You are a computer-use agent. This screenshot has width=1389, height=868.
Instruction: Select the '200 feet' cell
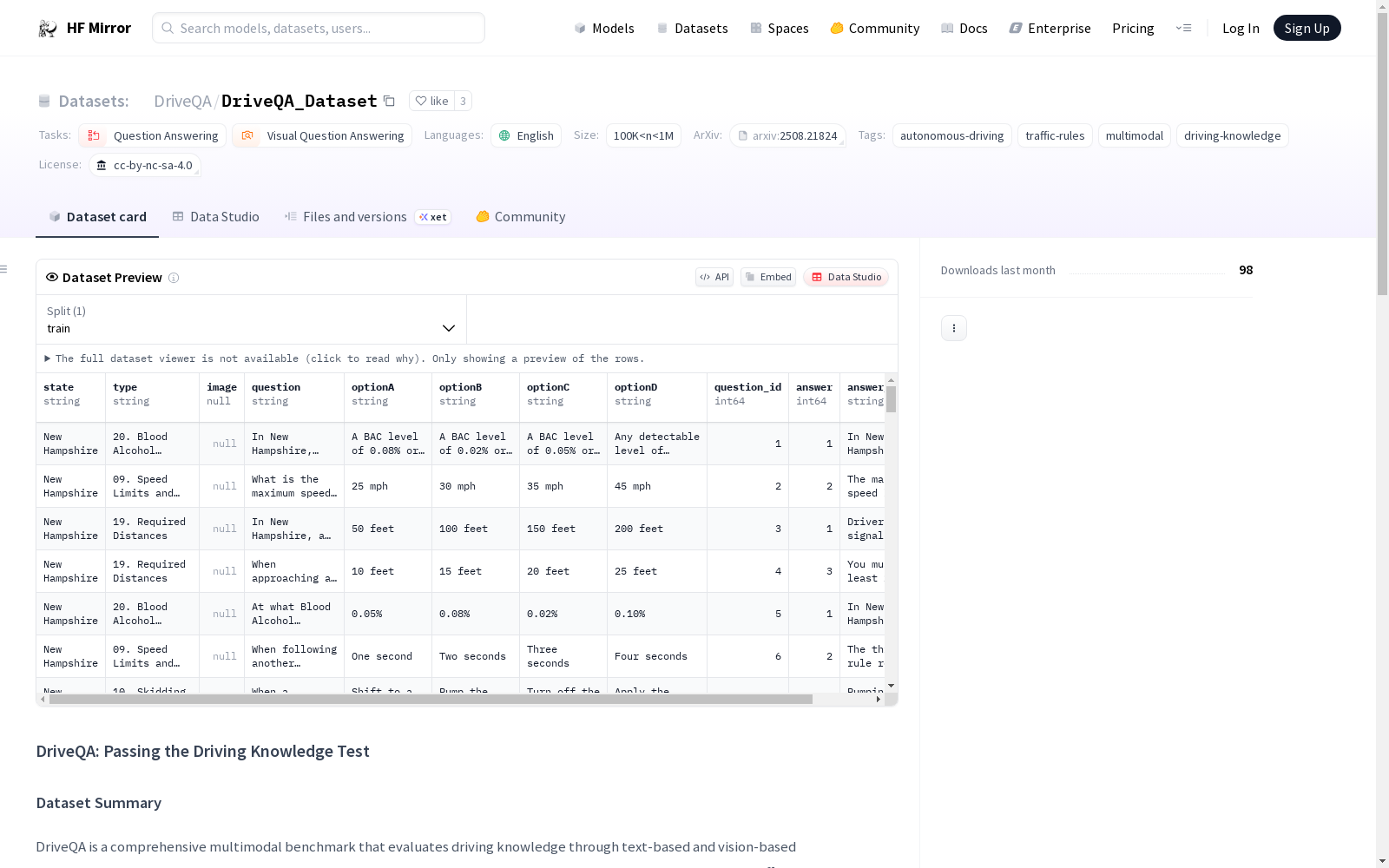pyautogui.click(x=657, y=529)
